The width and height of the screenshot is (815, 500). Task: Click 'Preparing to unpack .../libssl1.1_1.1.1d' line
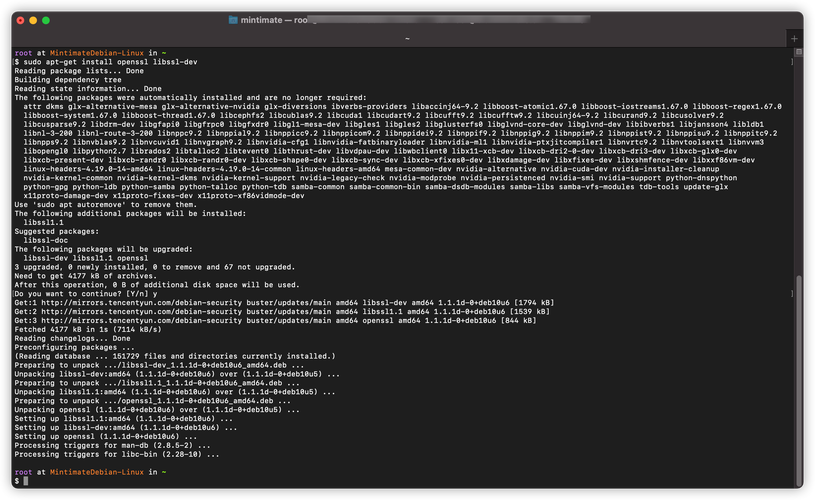tap(157, 383)
